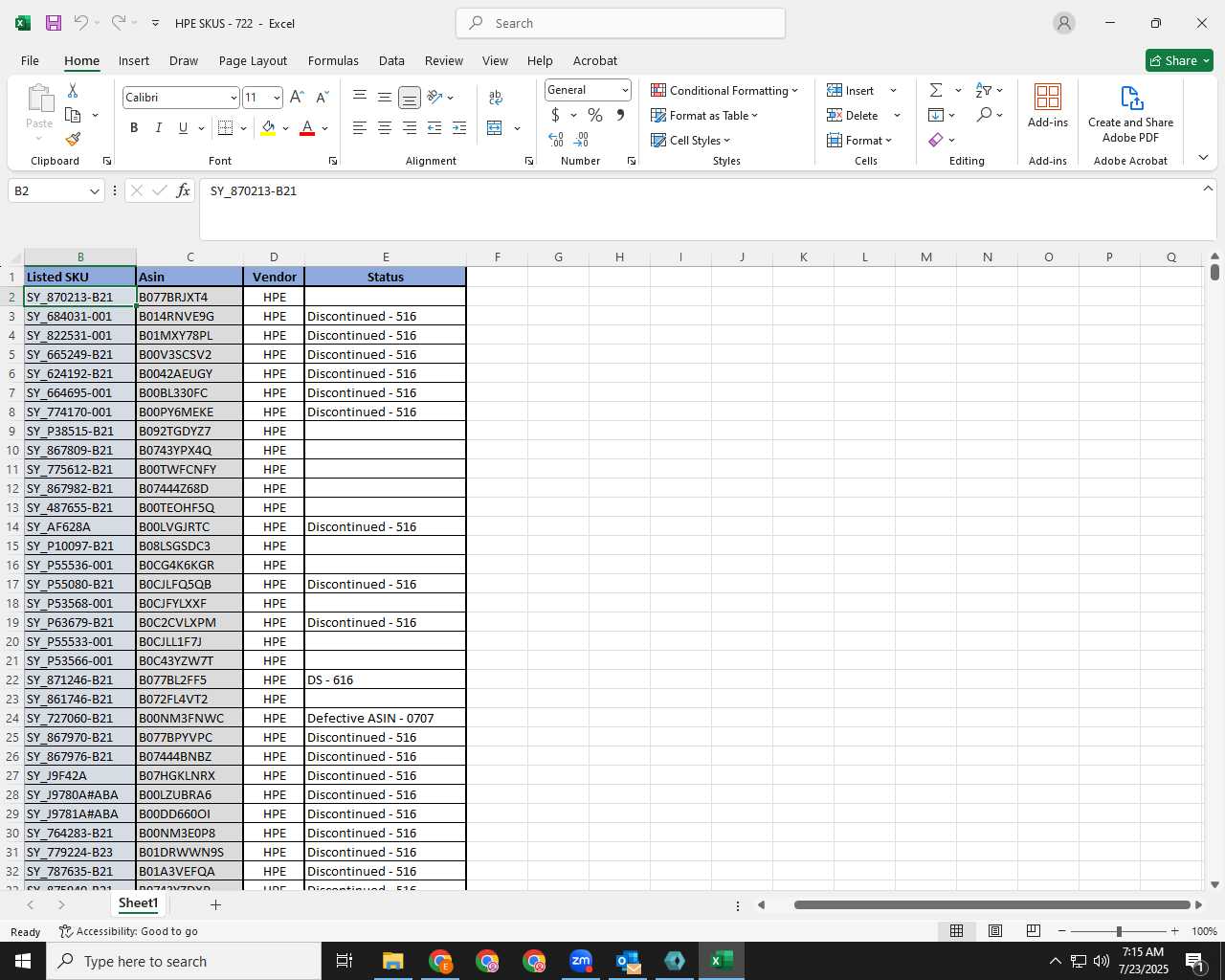Apply the yellow Fill Color
The image size is (1225, 980).
[268, 127]
